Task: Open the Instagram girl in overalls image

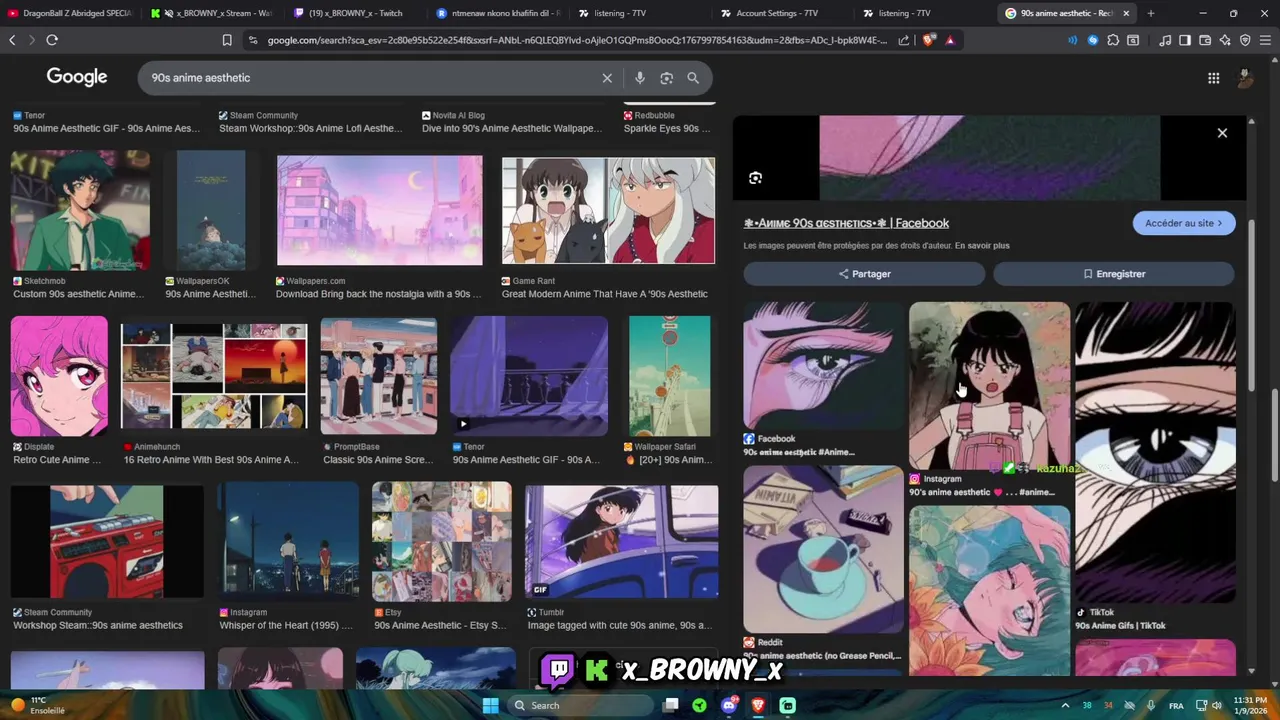Action: (989, 385)
